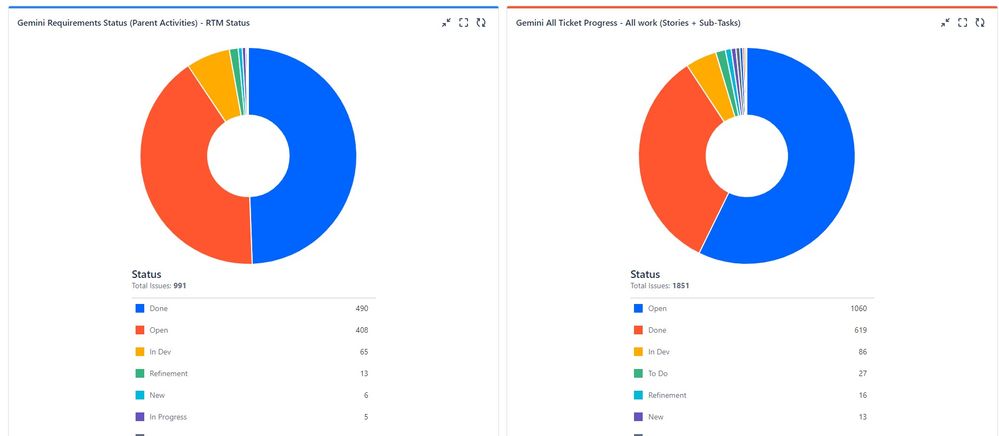The height and width of the screenshot is (436, 999).
Task: Click the 6 count for New
Action: [366, 395]
